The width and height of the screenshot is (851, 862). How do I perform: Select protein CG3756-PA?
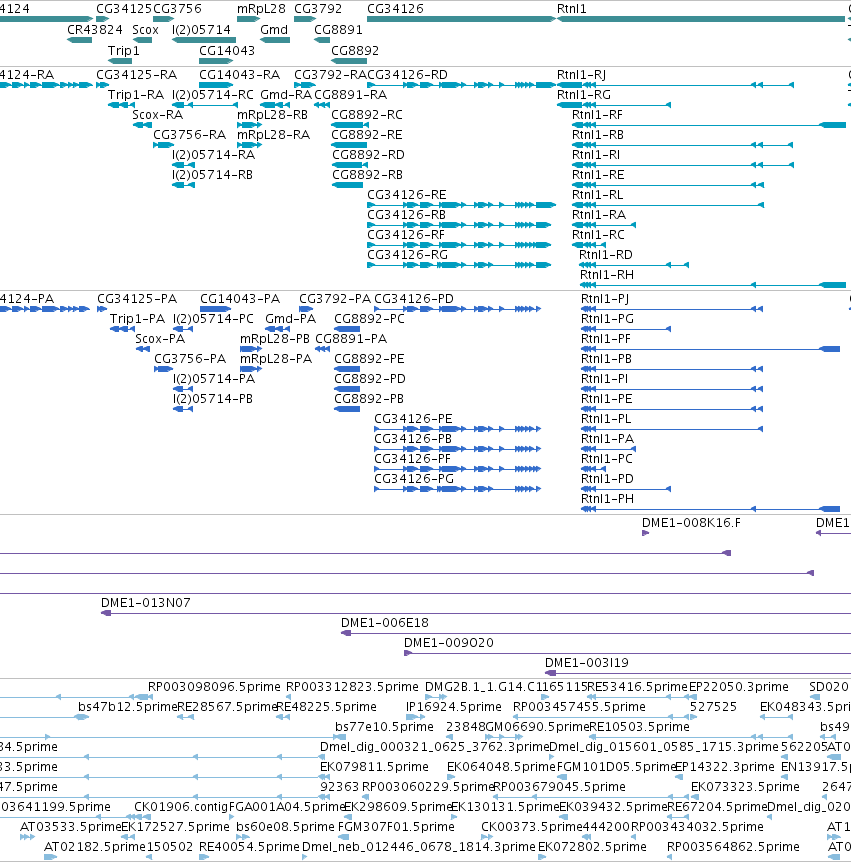[x=190, y=359]
